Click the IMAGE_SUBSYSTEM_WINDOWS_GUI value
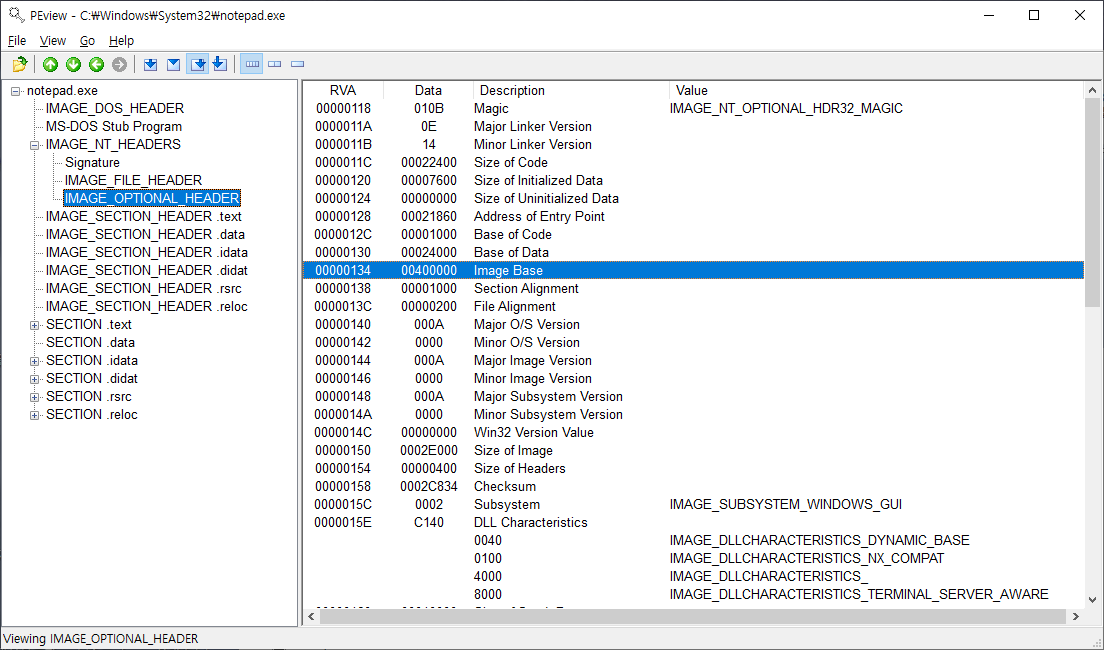The height and width of the screenshot is (650, 1104). pos(786,504)
